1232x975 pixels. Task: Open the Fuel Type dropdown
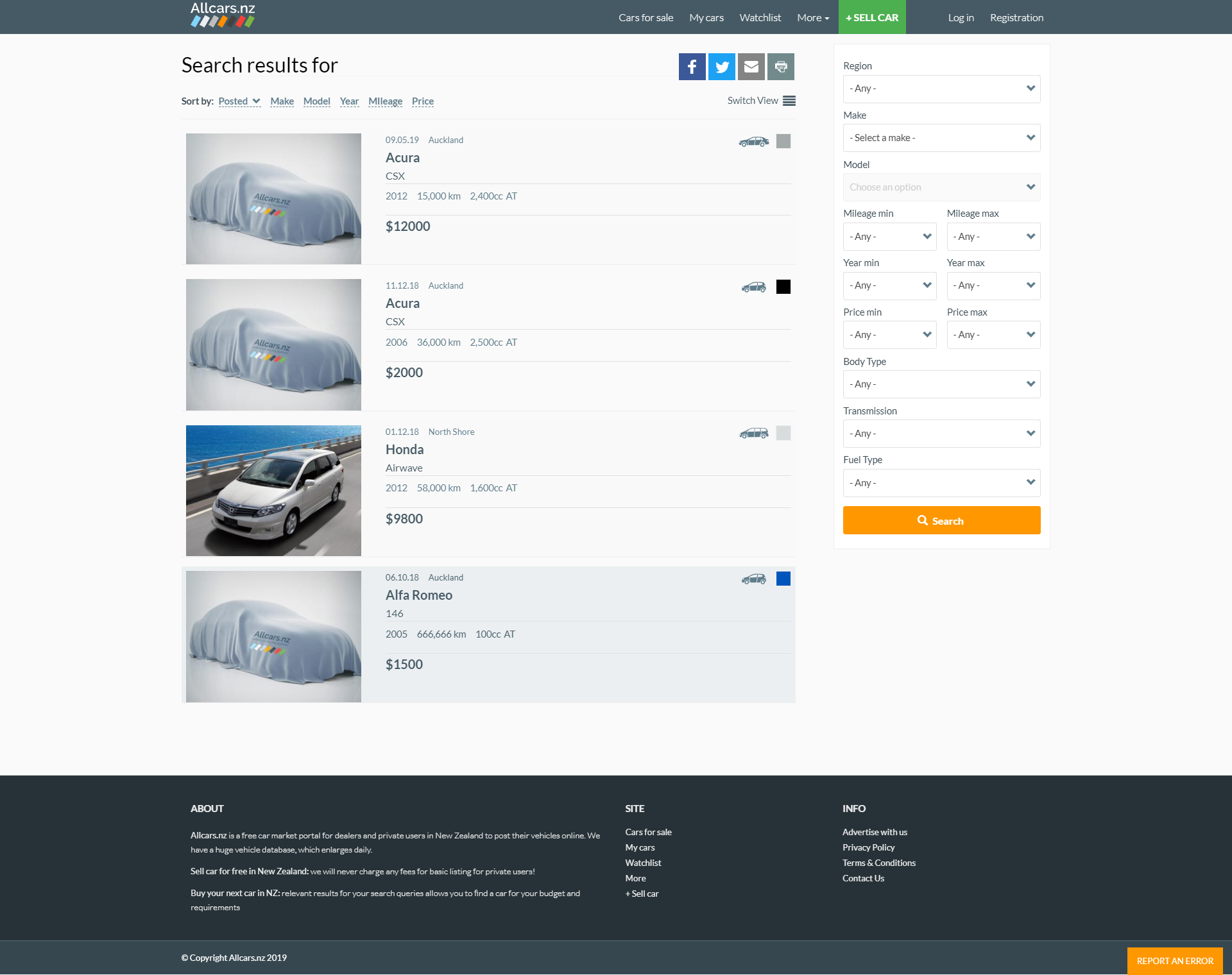click(941, 483)
